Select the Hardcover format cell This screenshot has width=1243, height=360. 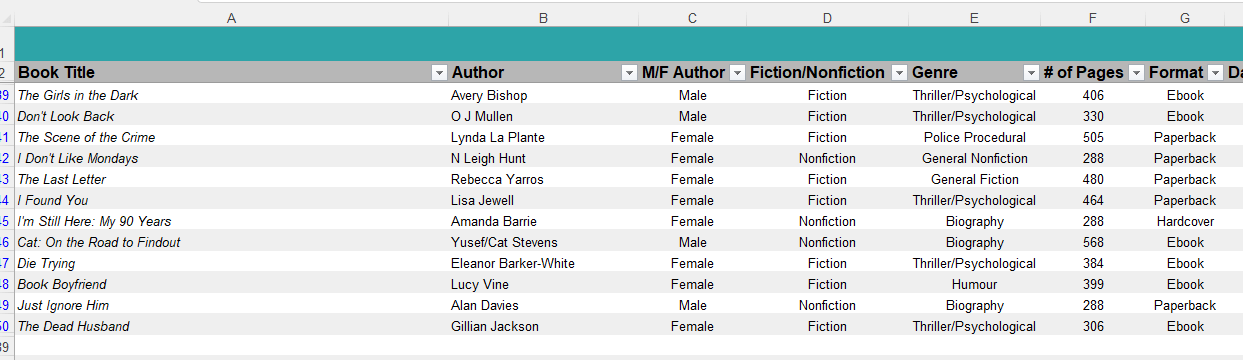coord(1185,221)
